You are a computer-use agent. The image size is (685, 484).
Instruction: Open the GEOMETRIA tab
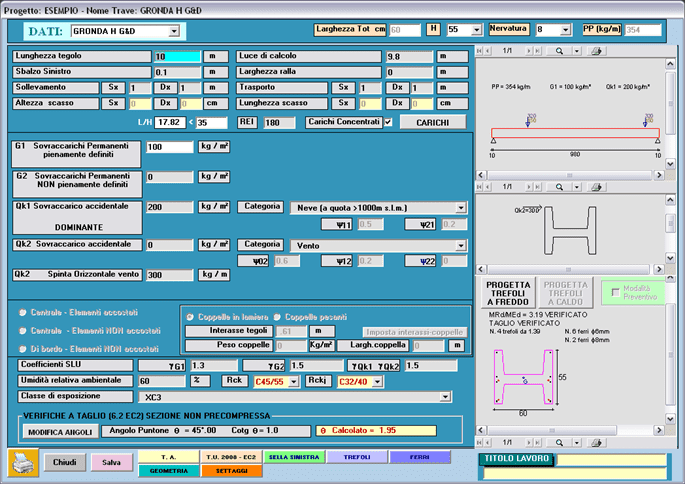click(x=169, y=471)
